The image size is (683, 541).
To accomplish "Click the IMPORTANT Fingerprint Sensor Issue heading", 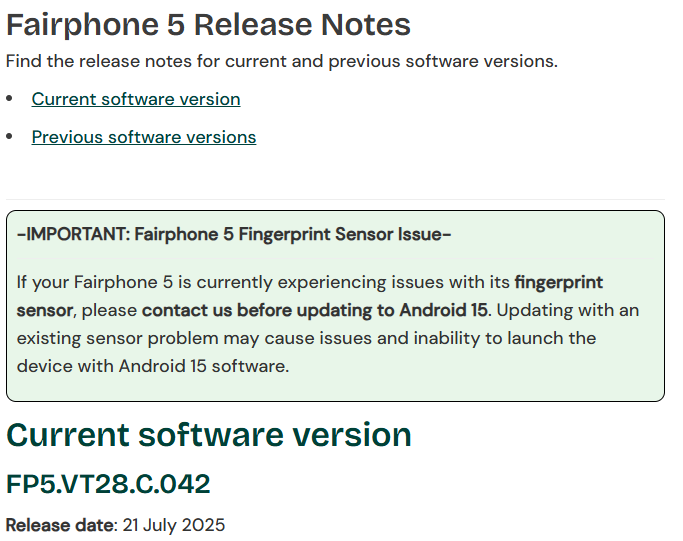I will [234, 235].
